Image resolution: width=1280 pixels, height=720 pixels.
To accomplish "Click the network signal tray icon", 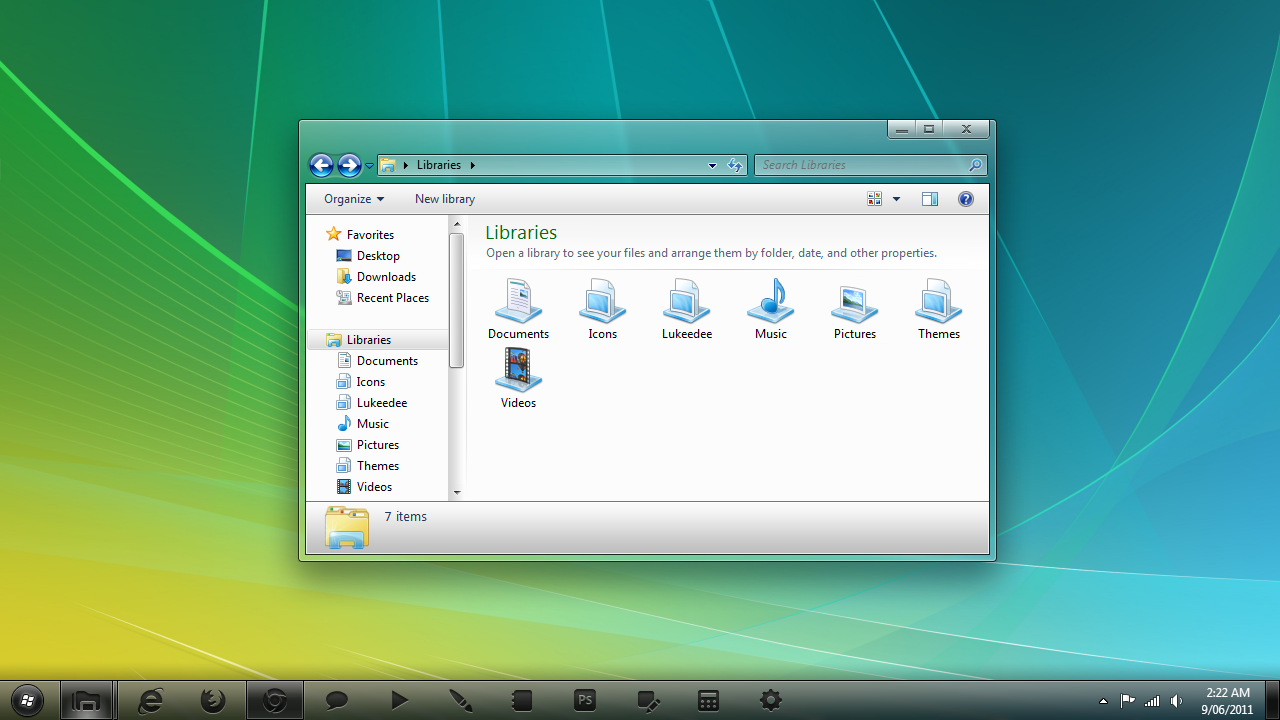I will (x=1152, y=701).
